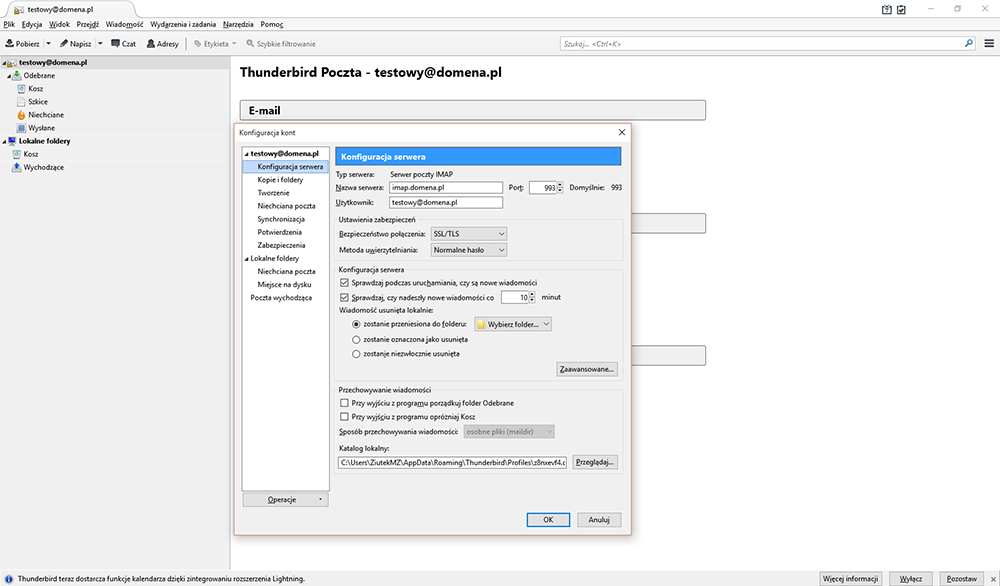Select Poczta wychodząca settings item
1000x586 pixels.
click(281, 297)
